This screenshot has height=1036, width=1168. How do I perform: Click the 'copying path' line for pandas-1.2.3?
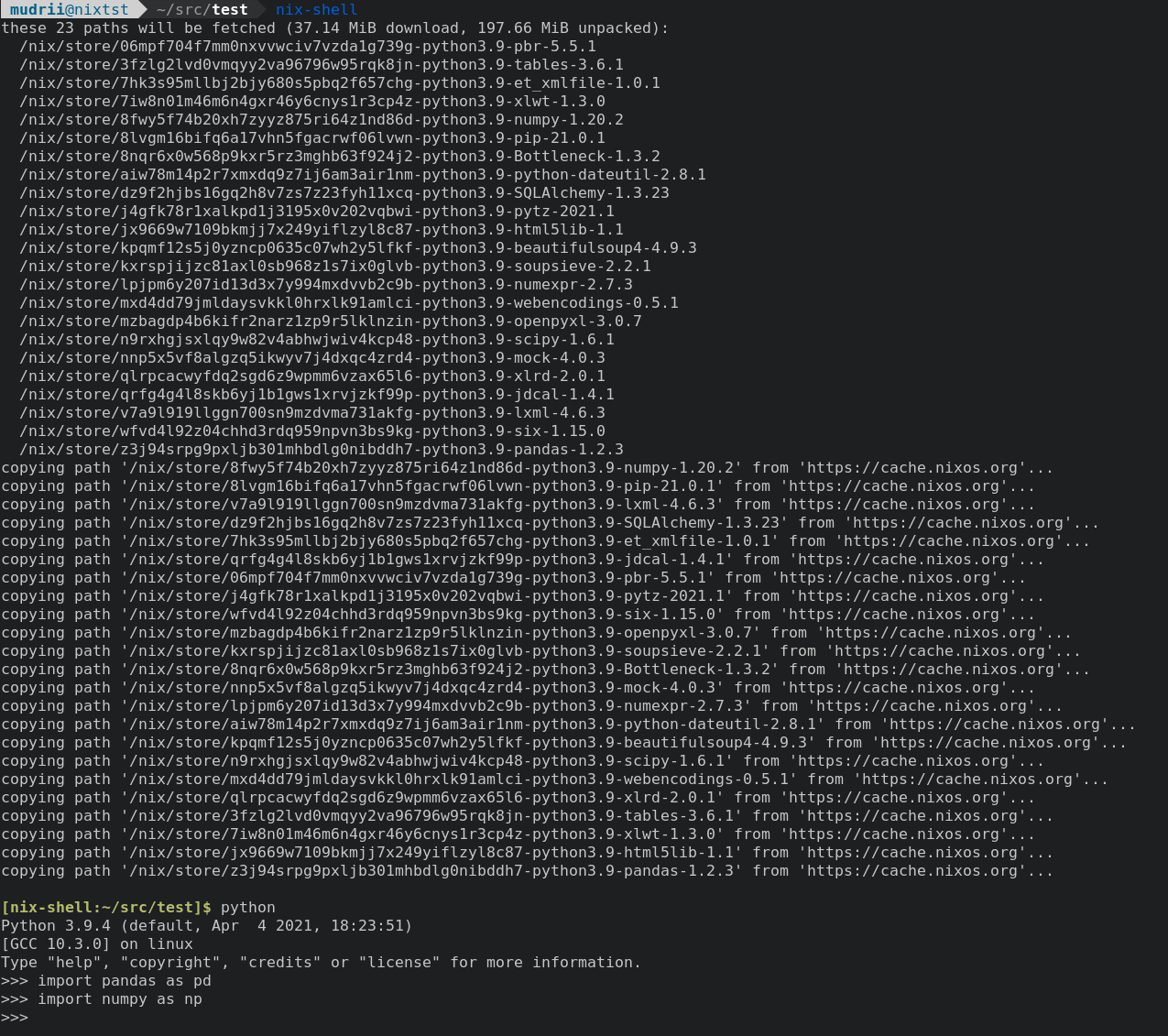click(528, 870)
